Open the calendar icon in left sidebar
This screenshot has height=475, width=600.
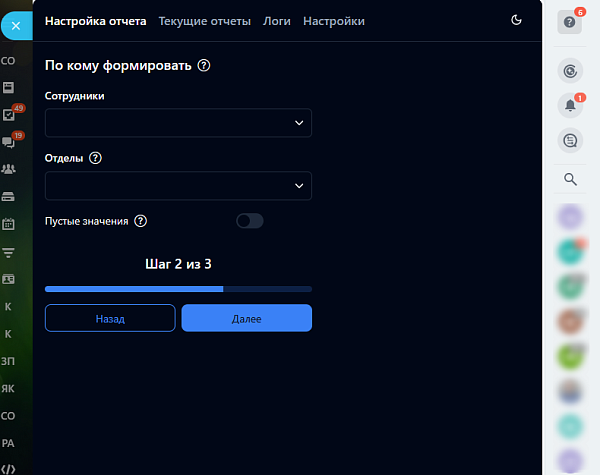[8, 224]
